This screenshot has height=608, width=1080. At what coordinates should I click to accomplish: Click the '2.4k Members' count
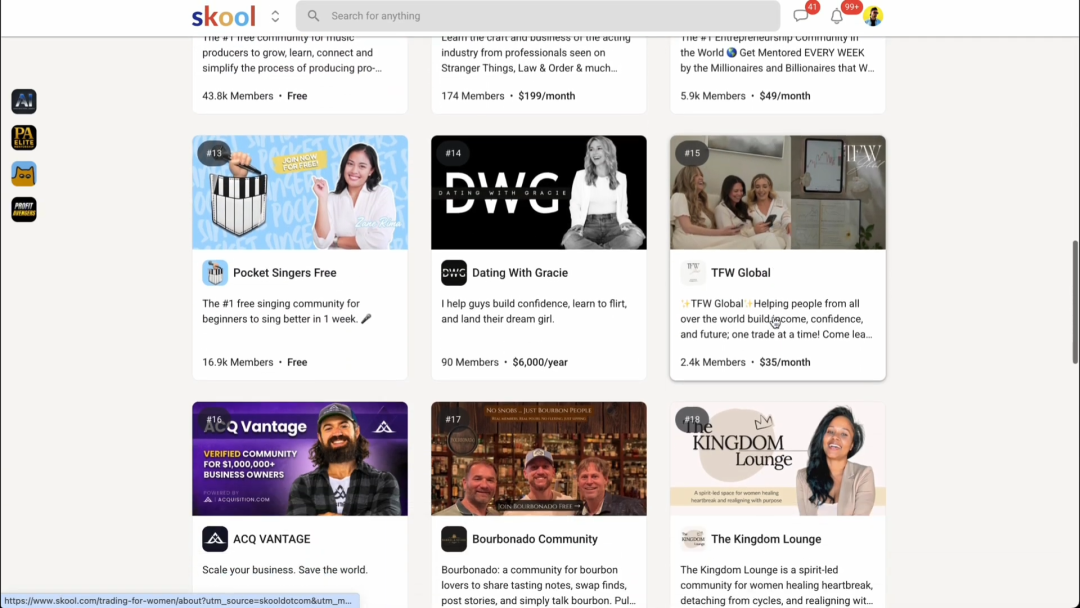tap(713, 362)
